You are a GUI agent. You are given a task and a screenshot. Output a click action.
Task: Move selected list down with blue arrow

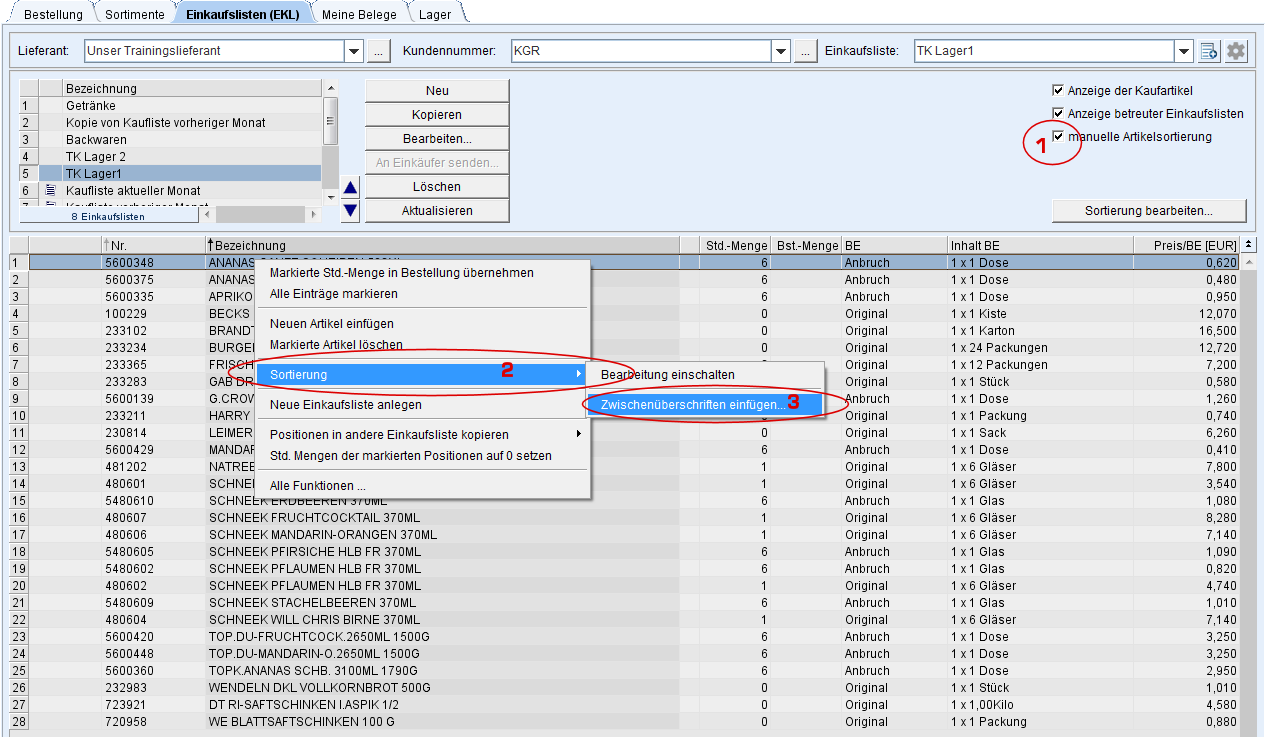pyautogui.click(x=350, y=210)
